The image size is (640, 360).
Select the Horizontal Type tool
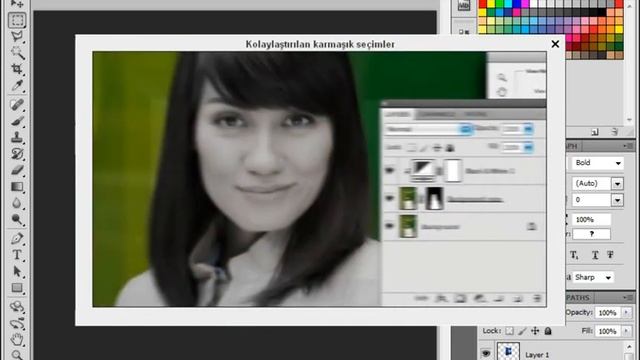(x=17, y=255)
